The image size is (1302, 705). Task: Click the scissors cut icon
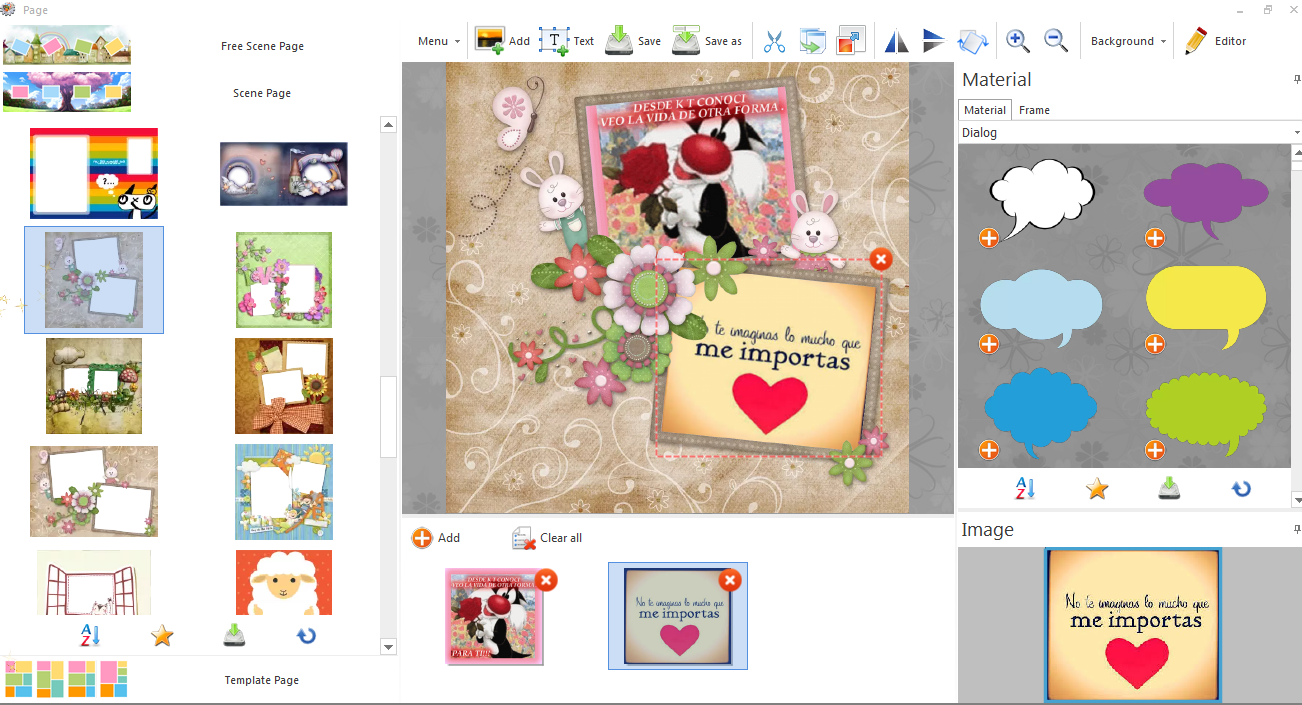coord(774,41)
